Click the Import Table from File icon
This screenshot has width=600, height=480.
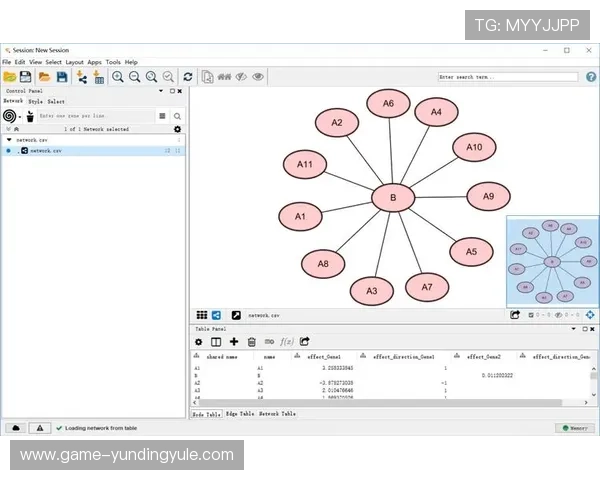(99, 77)
